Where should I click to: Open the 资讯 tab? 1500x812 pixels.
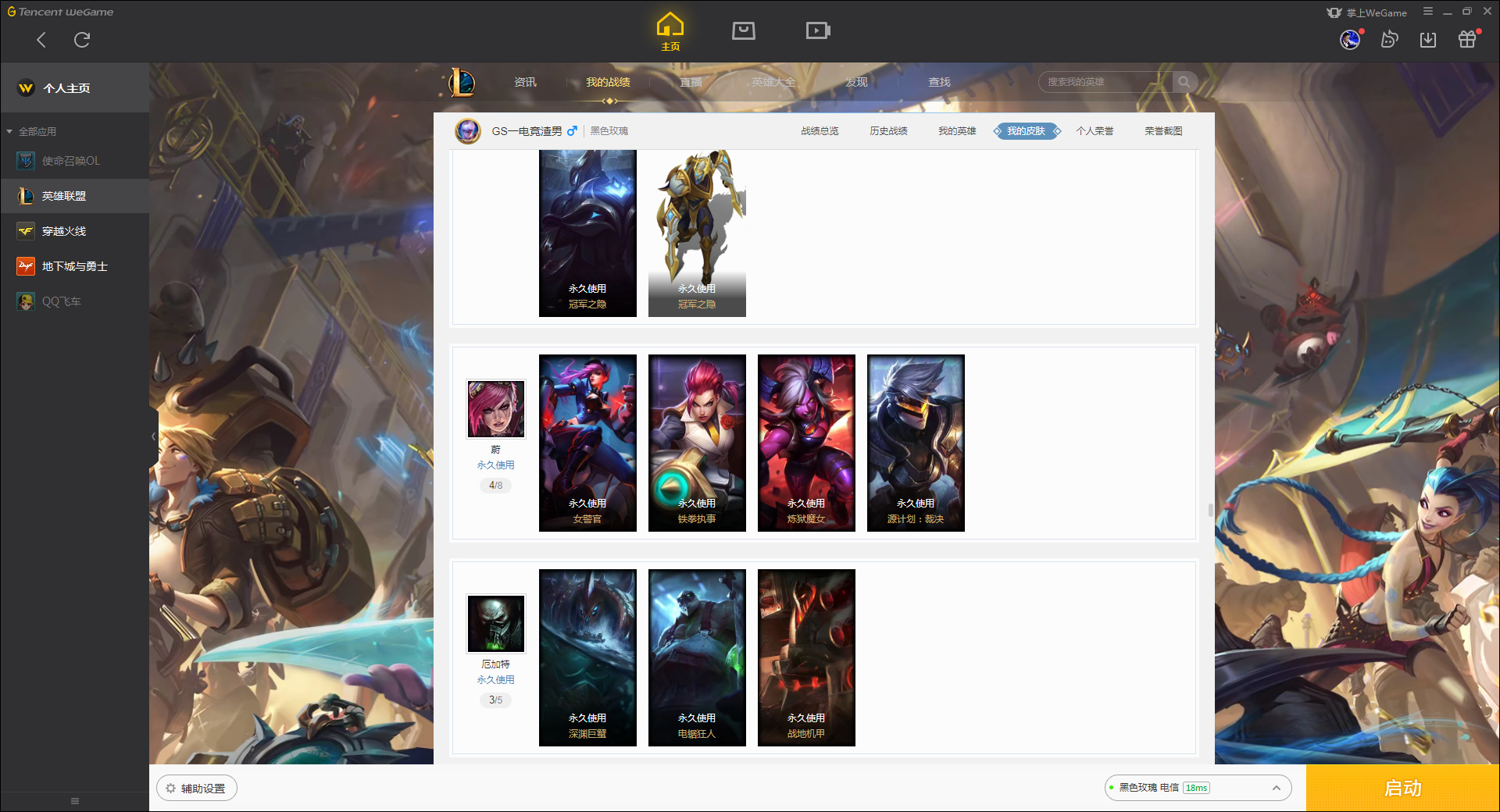pyautogui.click(x=525, y=82)
